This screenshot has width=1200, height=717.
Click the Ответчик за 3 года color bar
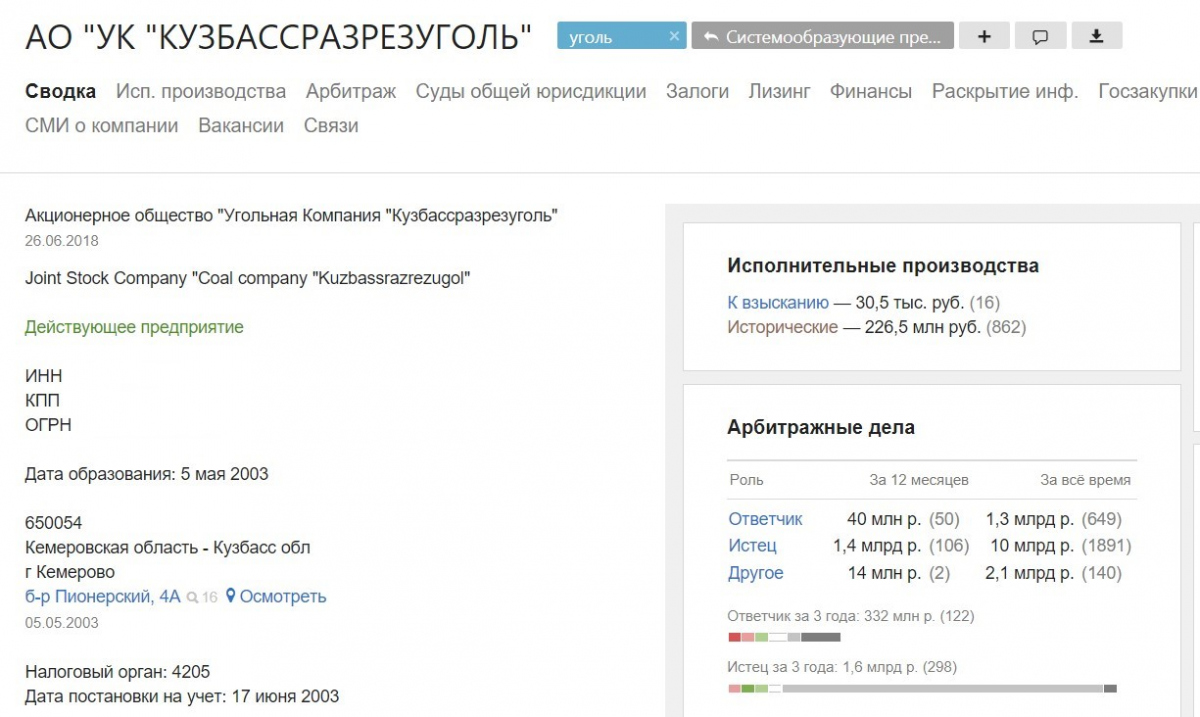pyautogui.click(x=785, y=637)
